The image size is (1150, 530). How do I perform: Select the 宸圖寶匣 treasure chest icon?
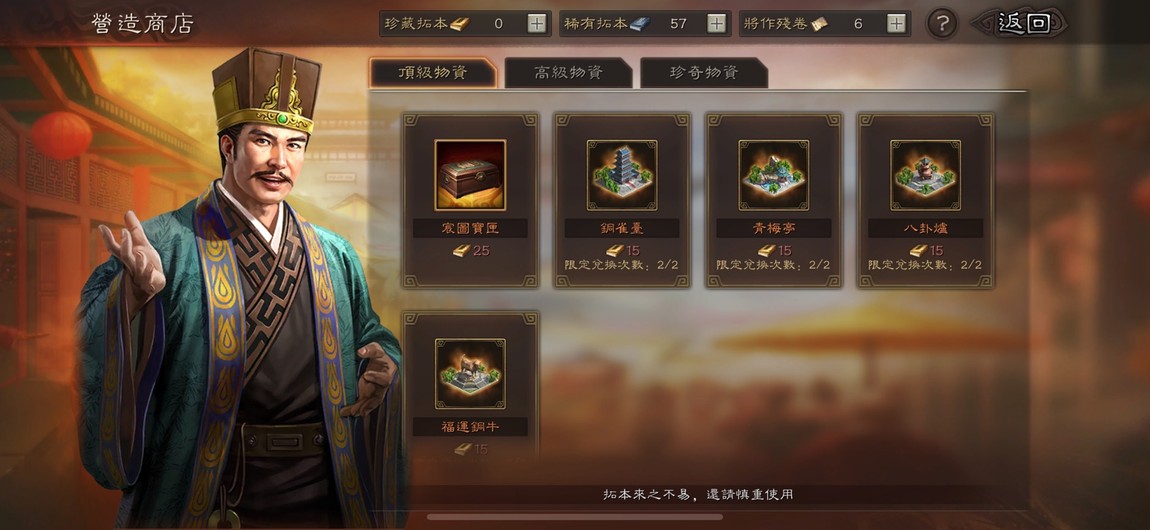pos(470,175)
